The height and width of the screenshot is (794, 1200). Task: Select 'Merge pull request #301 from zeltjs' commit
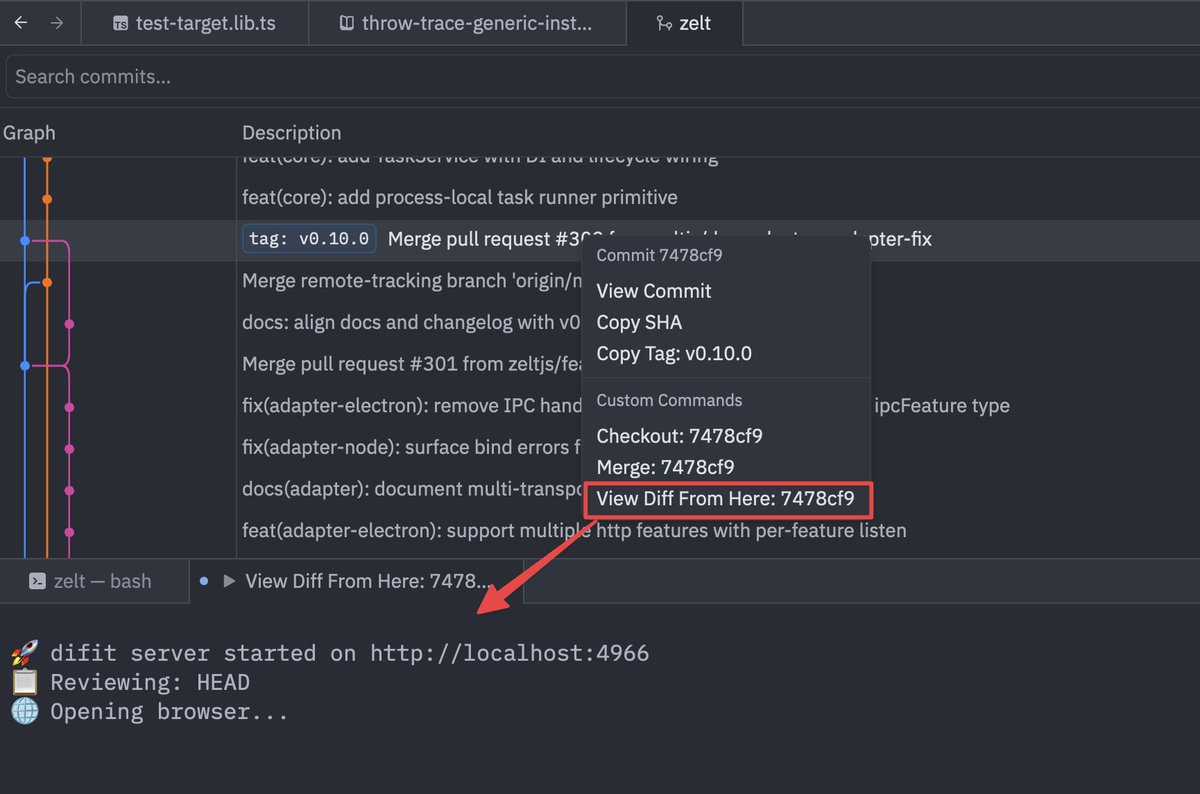coord(412,364)
